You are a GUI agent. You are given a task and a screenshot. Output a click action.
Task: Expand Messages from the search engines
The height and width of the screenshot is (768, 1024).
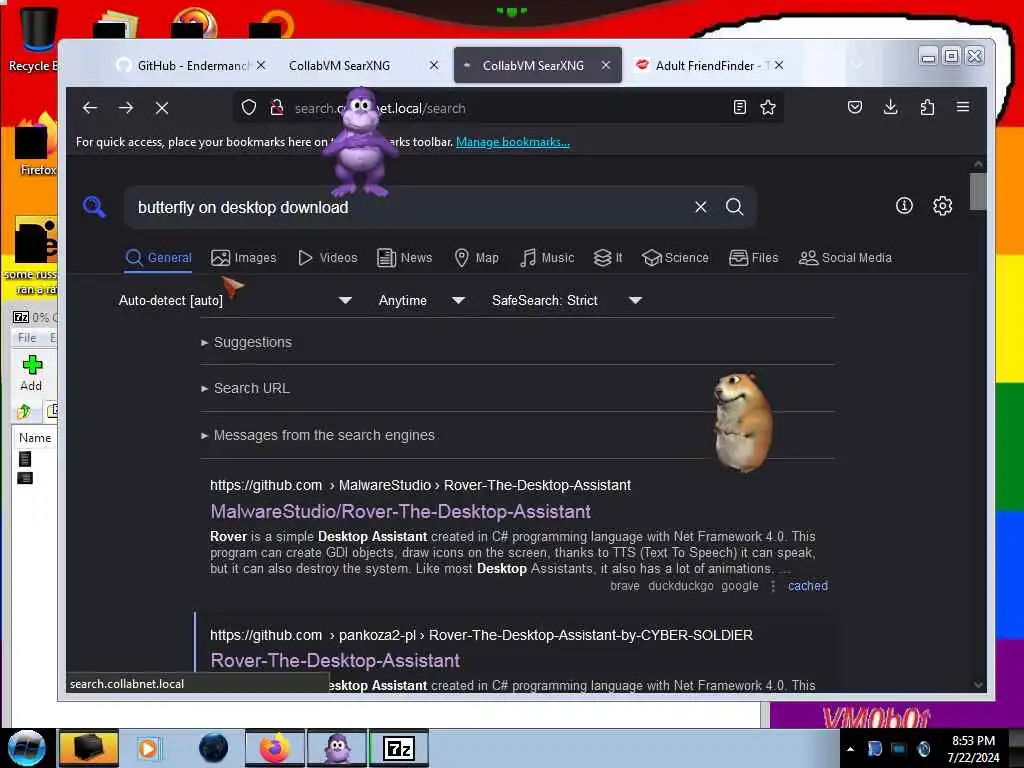(x=318, y=435)
